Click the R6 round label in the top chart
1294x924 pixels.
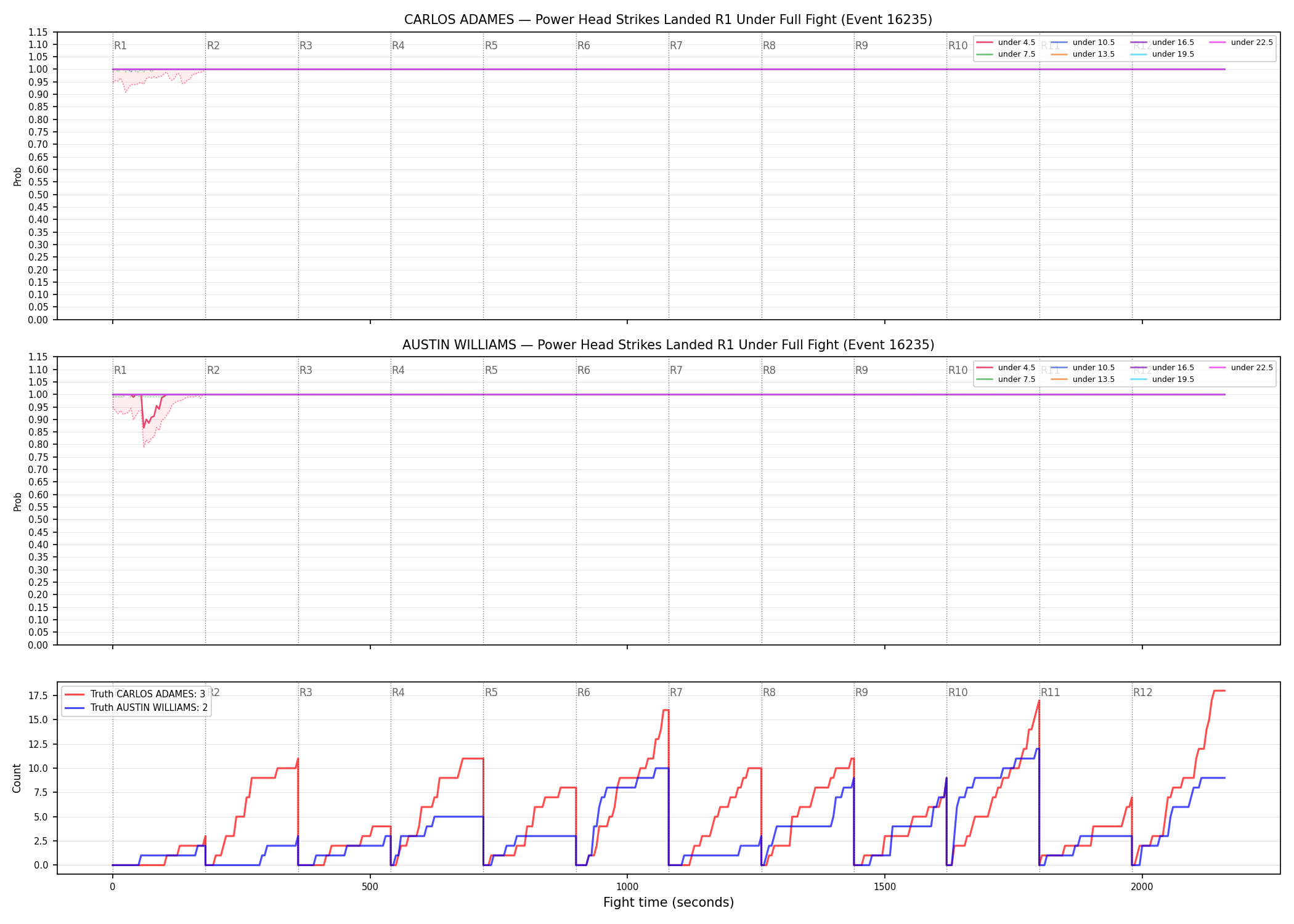[584, 46]
